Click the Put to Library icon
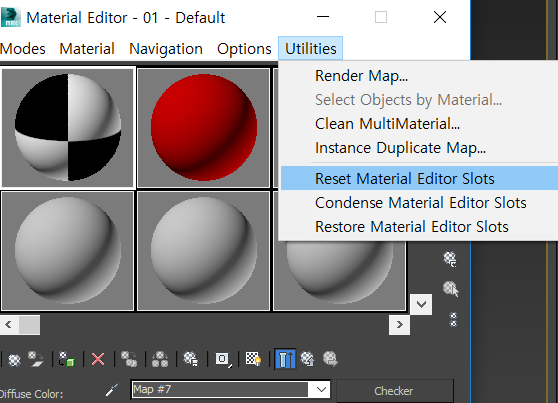 tap(191, 359)
